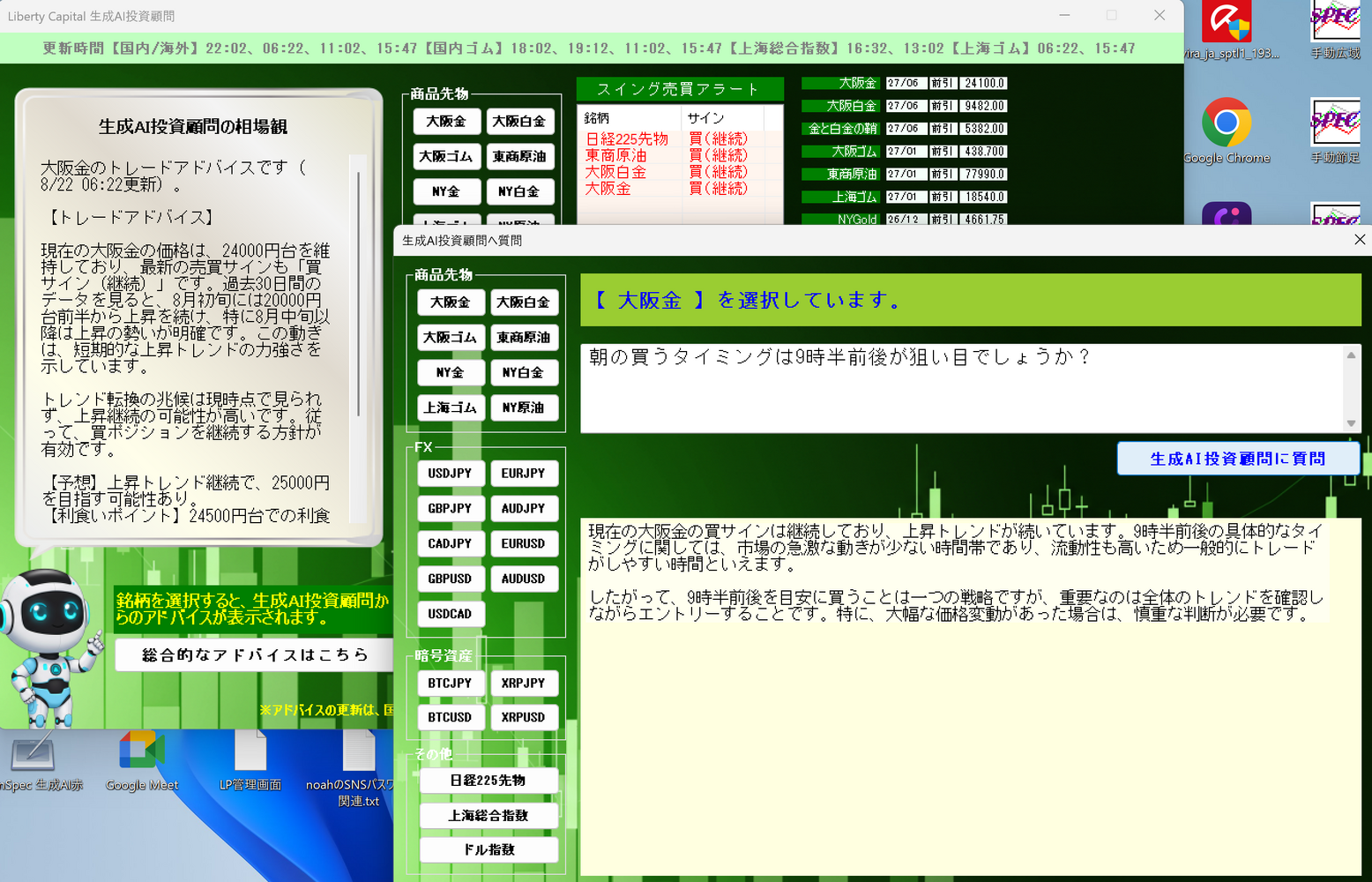Screen dimensions: 1372x882
Task: Choose EURUSD FX button
Action: point(523,544)
